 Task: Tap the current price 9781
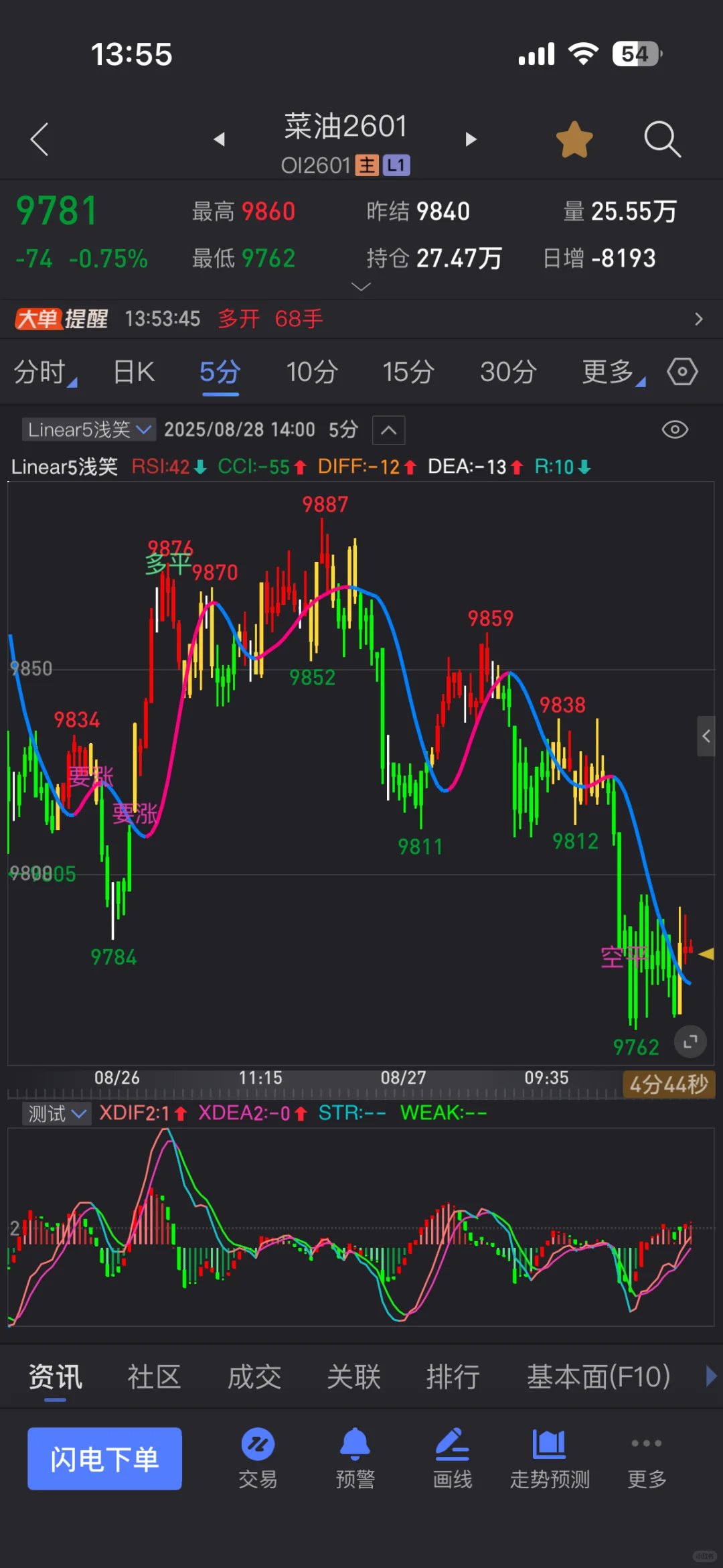pyautogui.click(x=57, y=211)
